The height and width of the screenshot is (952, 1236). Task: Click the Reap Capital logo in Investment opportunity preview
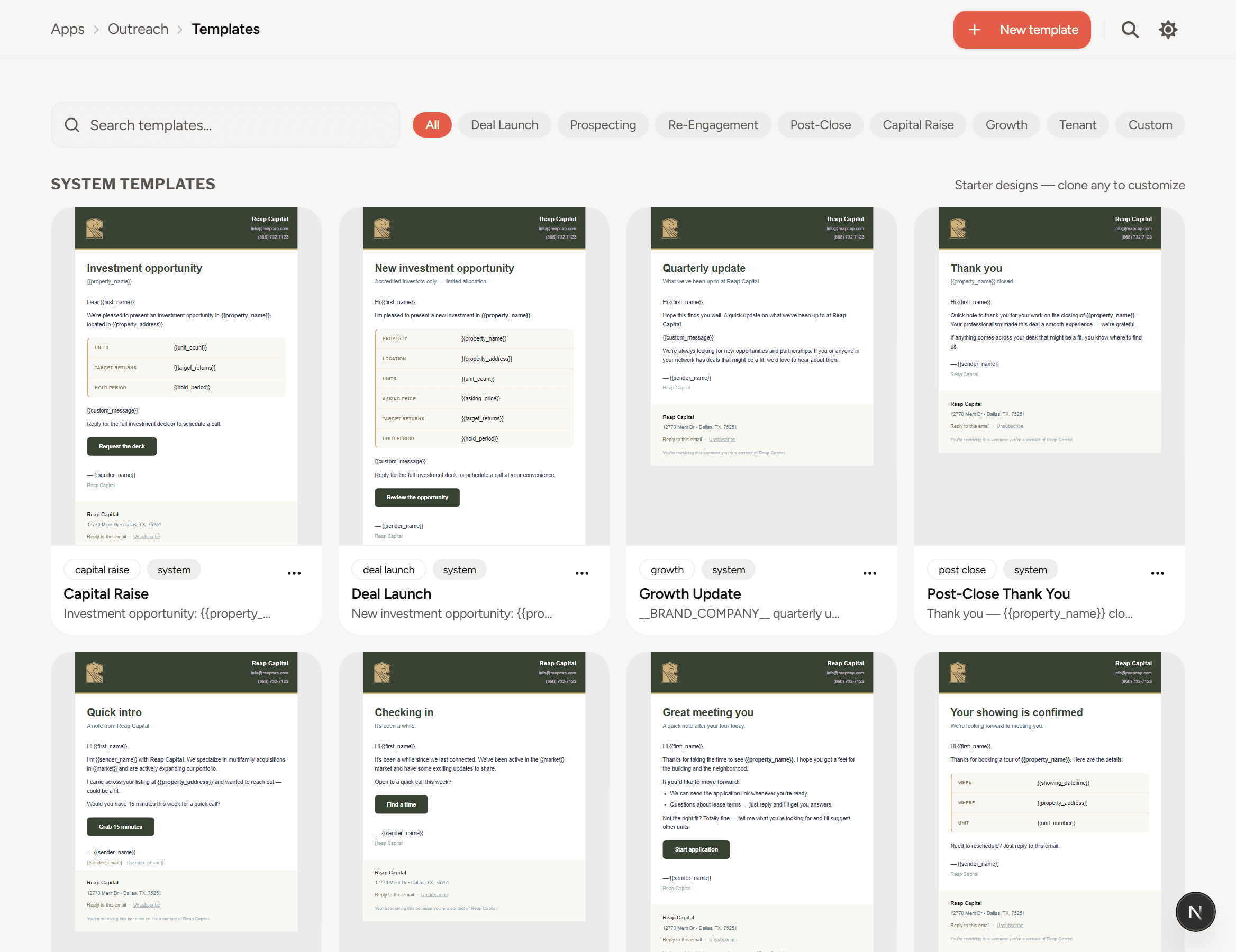[x=95, y=228]
